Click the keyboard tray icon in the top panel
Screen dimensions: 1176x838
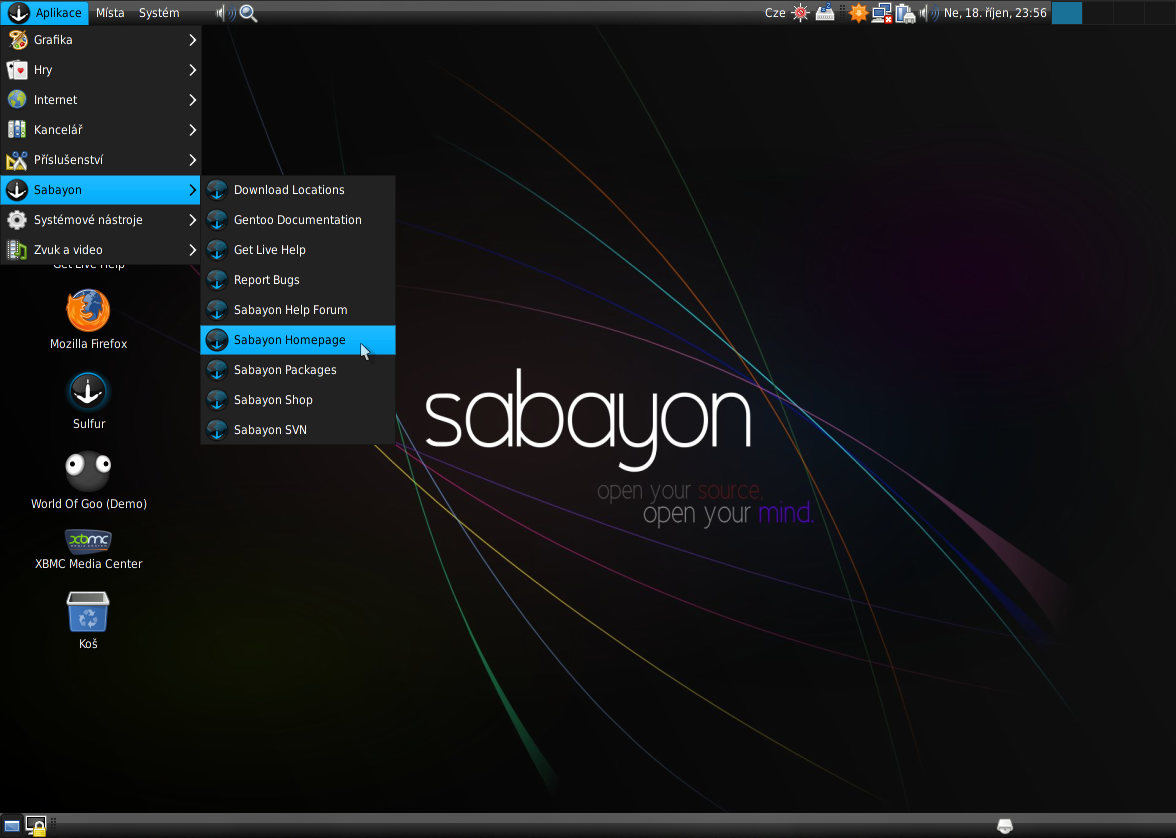(x=825, y=13)
